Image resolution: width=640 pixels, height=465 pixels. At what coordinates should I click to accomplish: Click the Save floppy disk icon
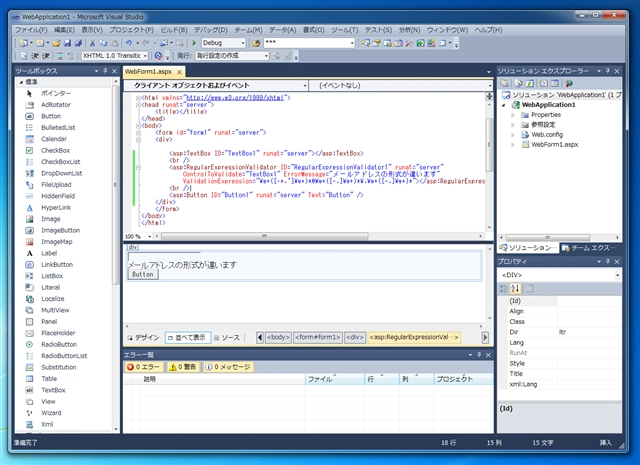68,43
